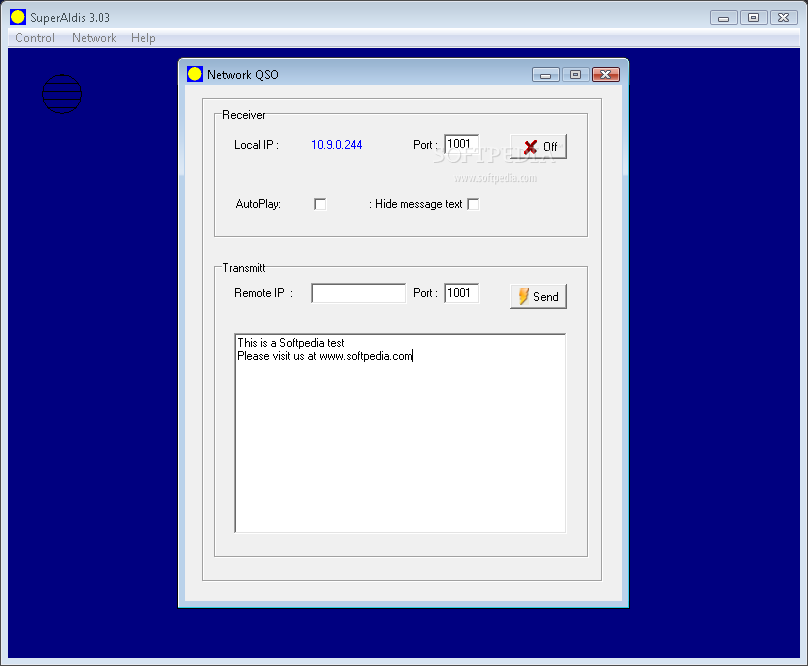Click the Network QSO title bar icon

pos(195,74)
